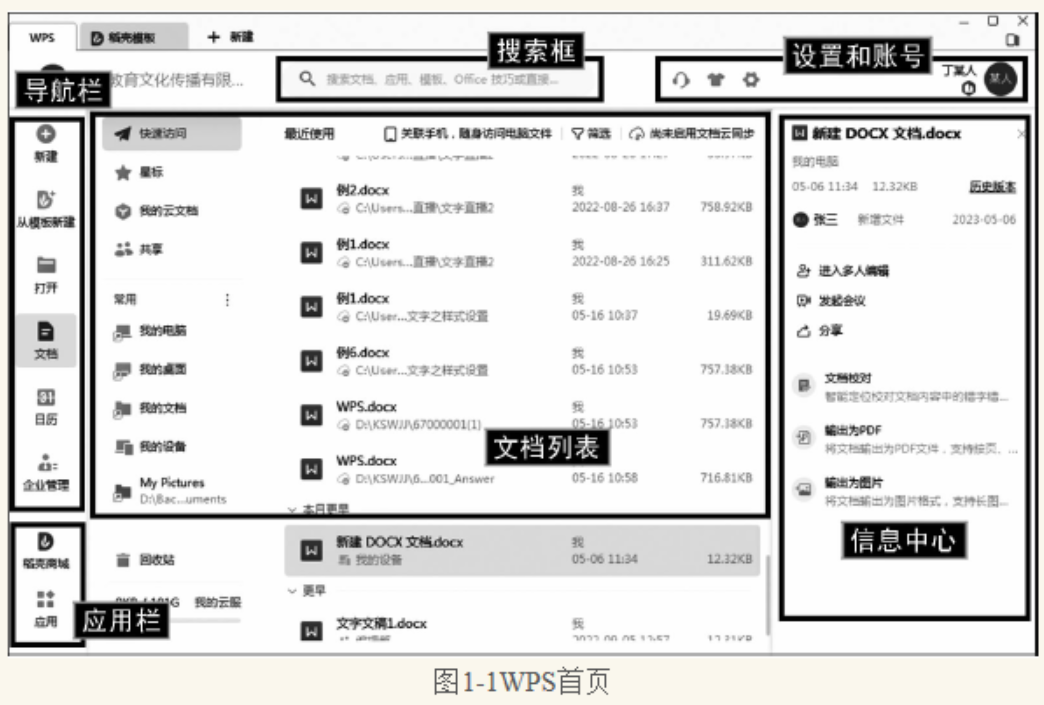Viewport: 1044px width, 705px height.
Task: Click the cloud sync status icon
Action: [637, 134]
